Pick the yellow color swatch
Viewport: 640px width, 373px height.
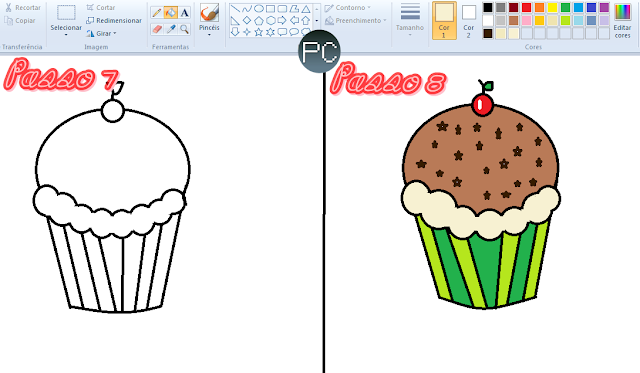click(x=552, y=7)
